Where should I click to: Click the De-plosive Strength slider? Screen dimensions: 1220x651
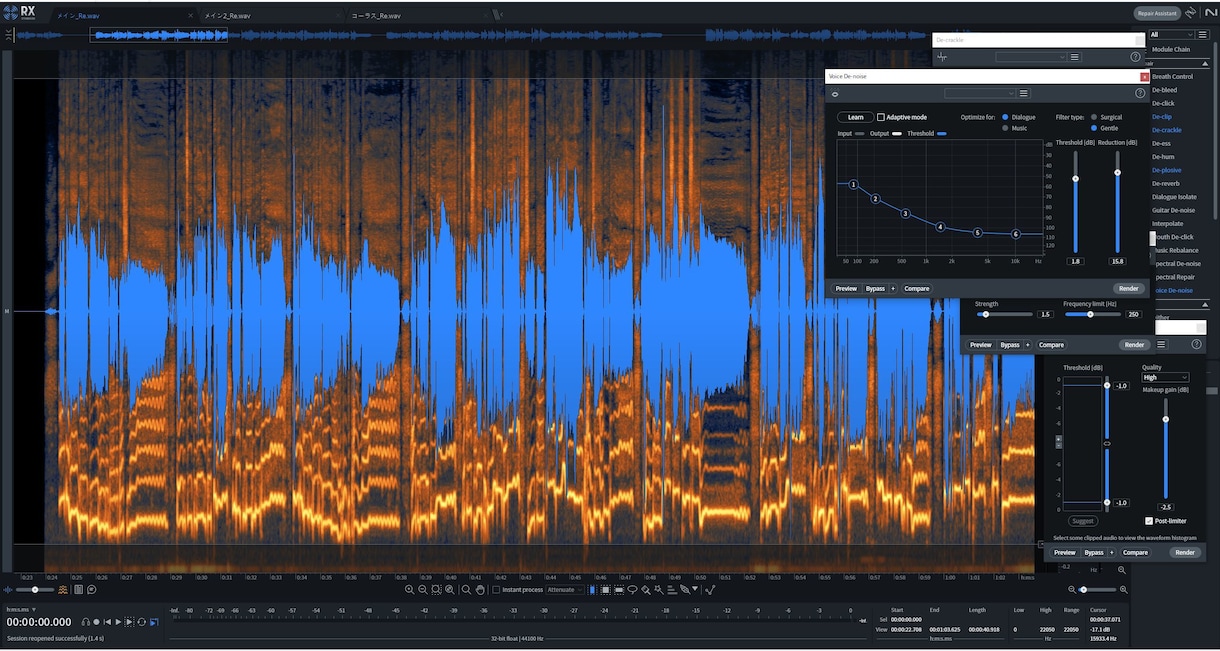click(x=1004, y=314)
